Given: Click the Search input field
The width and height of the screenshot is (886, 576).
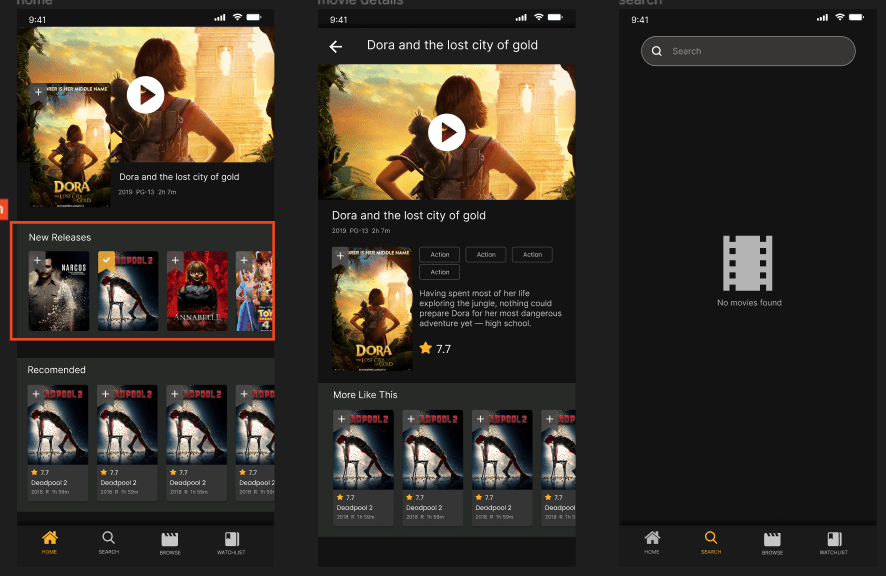Looking at the screenshot, I should [760, 51].
